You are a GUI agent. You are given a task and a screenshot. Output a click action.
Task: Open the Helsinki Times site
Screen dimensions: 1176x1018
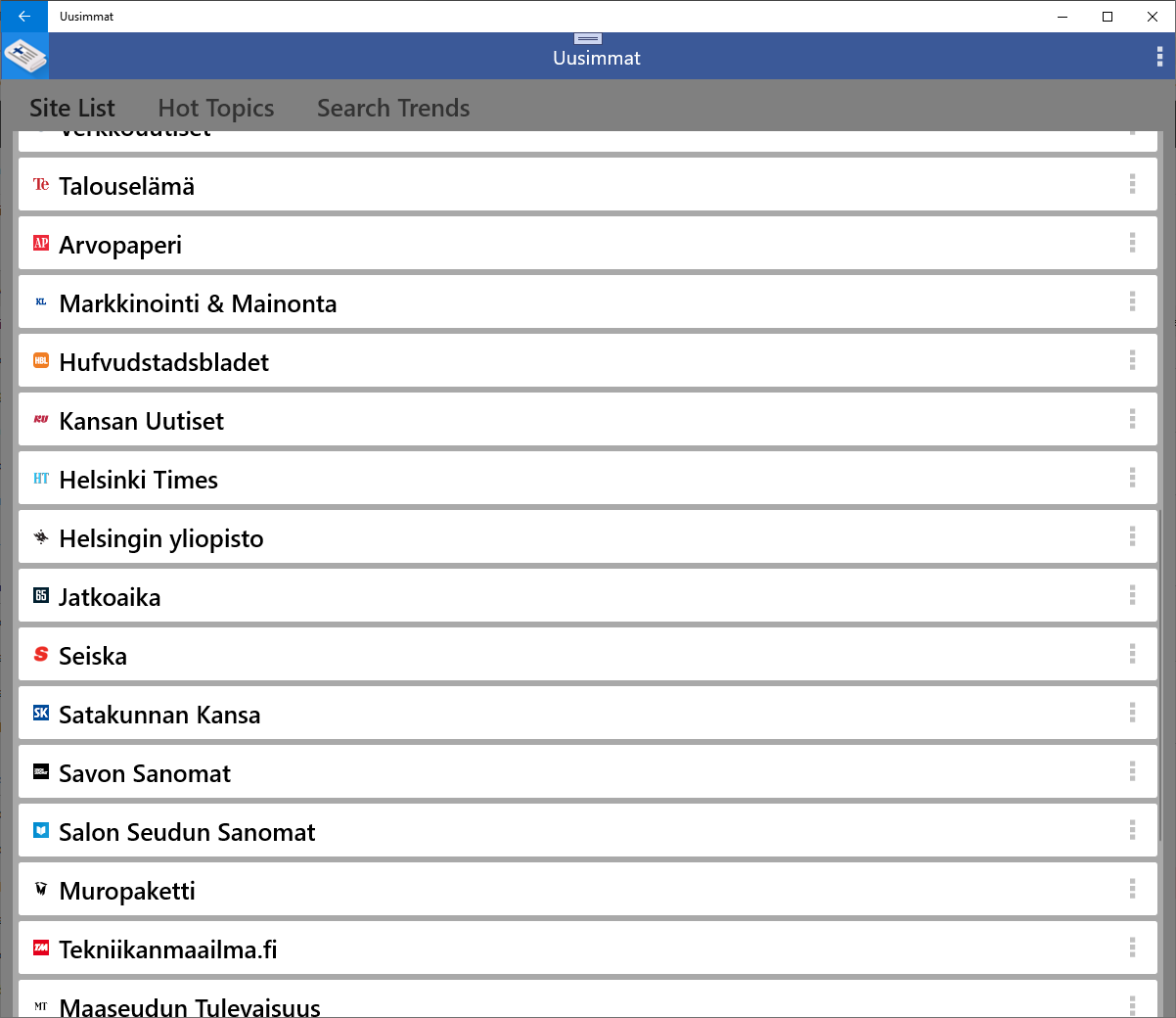[588, 478]
